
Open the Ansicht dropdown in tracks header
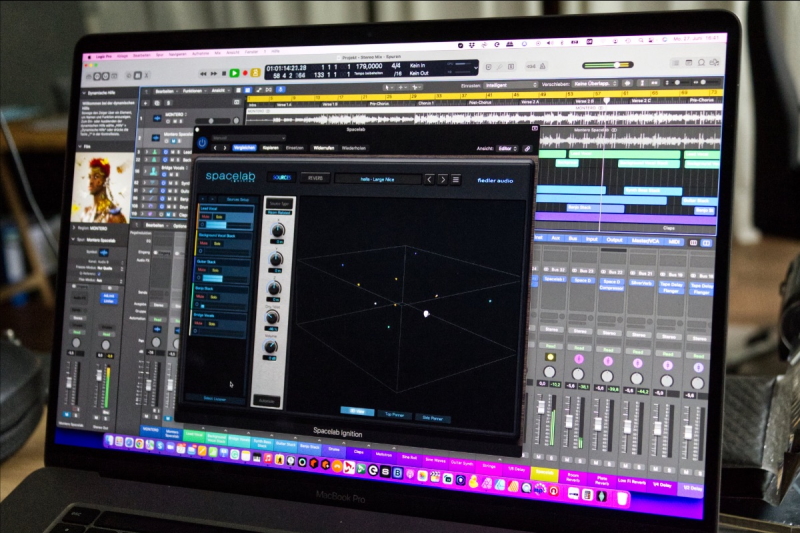220,91
